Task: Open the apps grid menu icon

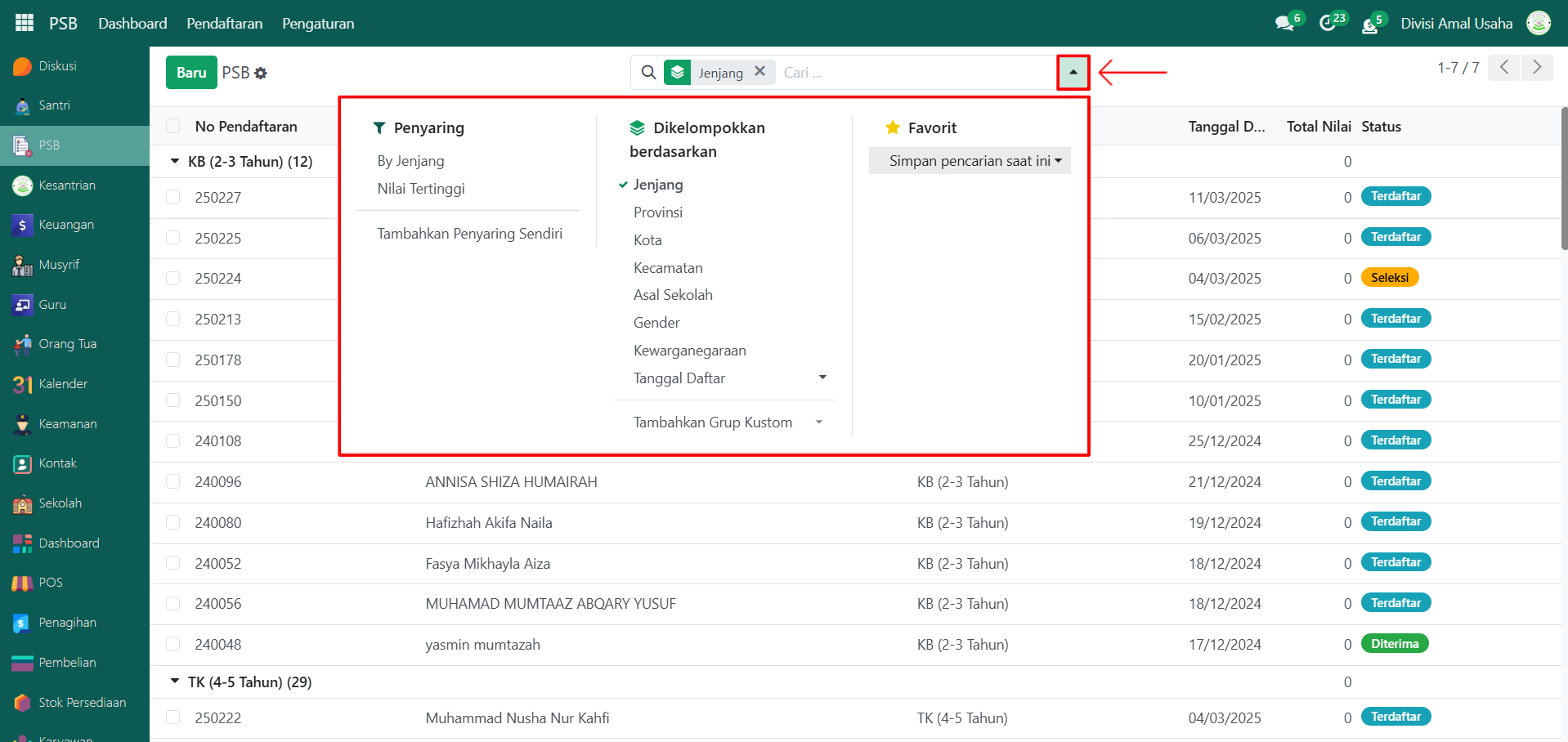Action: click(25, 23)
